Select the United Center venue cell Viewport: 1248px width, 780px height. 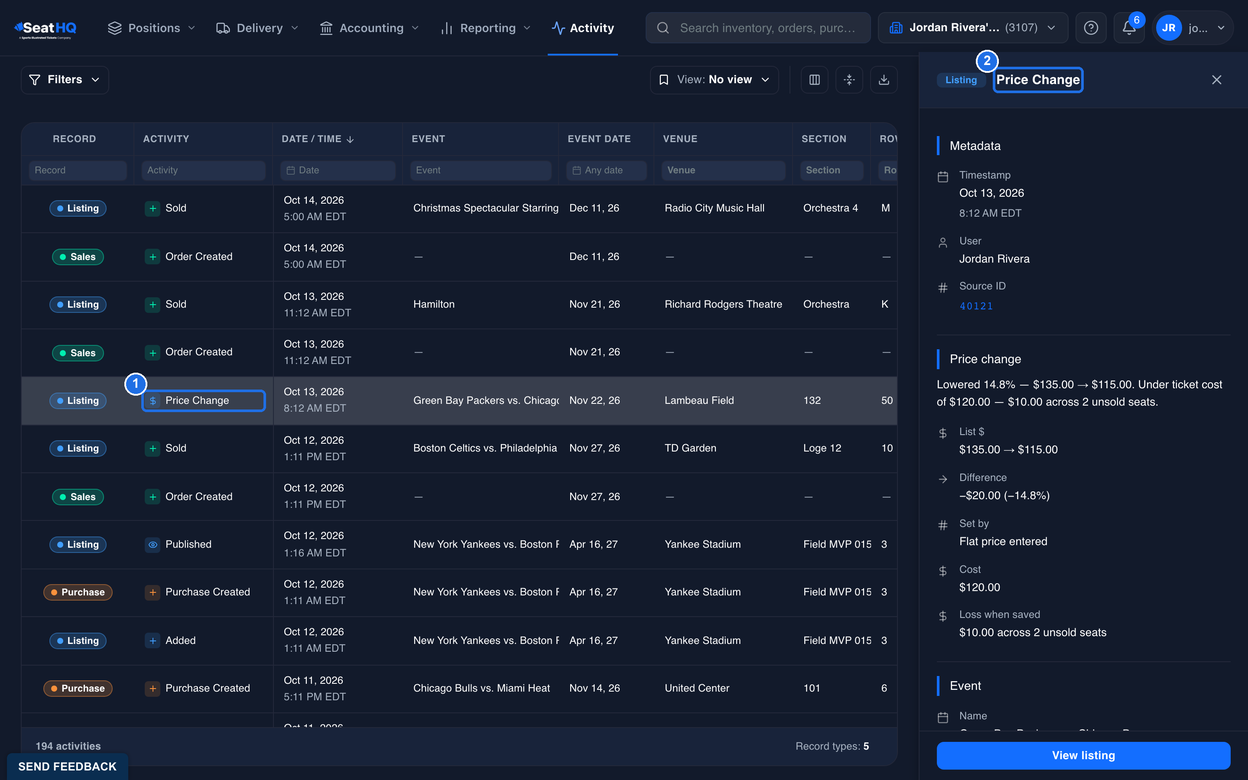(697, 688)
